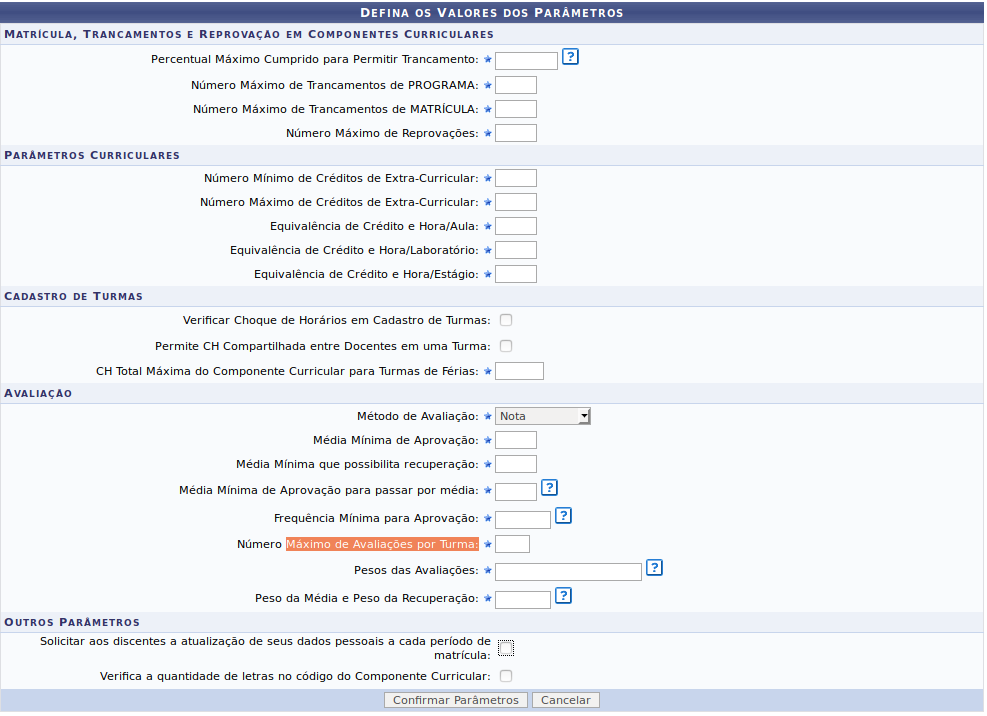Click Número Mínimo de Créditos de Extra-Curricular field
This screenshot has width=987, height=716.
[x=515, y=178]
